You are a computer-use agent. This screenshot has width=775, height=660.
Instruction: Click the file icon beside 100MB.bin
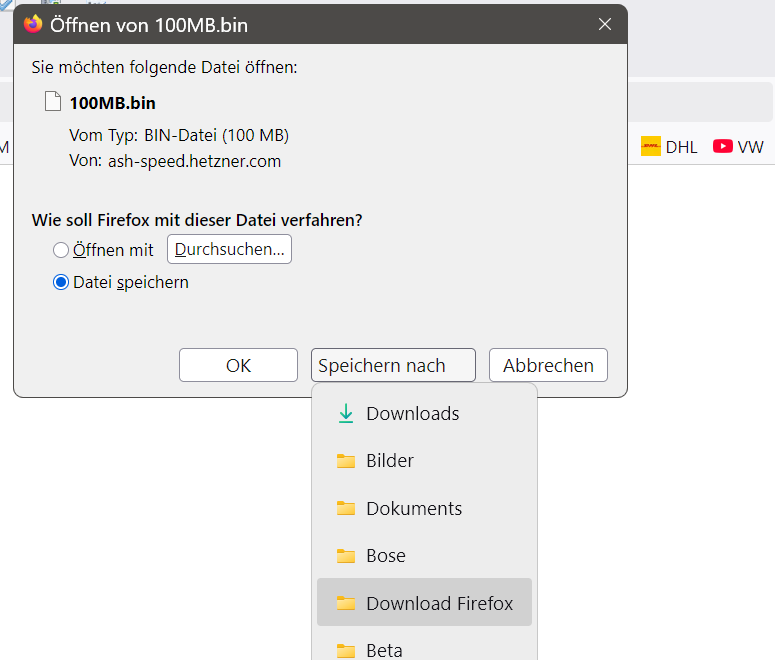point(53,102)
